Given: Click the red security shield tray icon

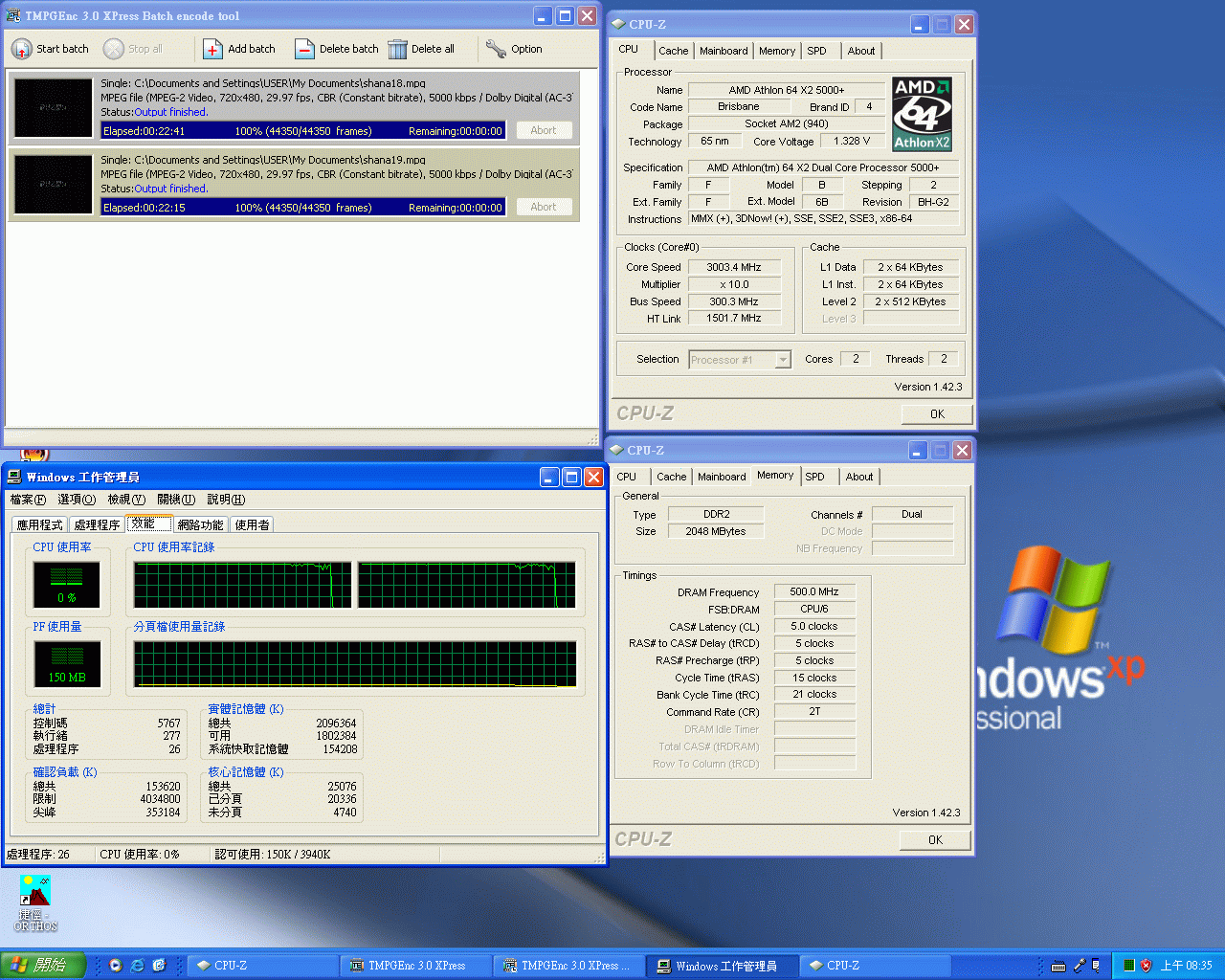Looking at the screenshot, I should 1146,966.
